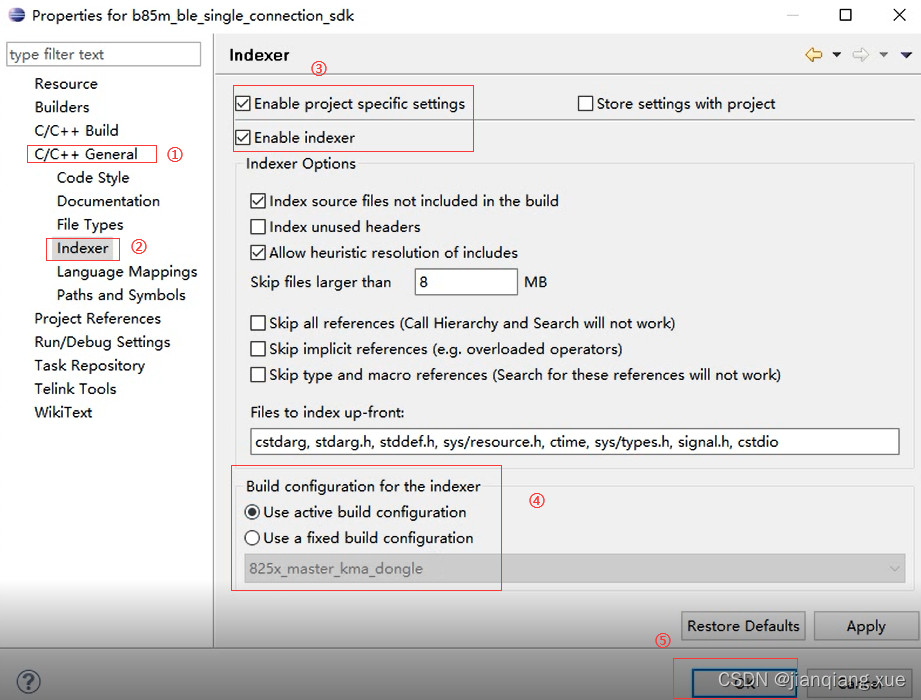
Task: Click the Files to index up-front field
Action: click(574, 442)
